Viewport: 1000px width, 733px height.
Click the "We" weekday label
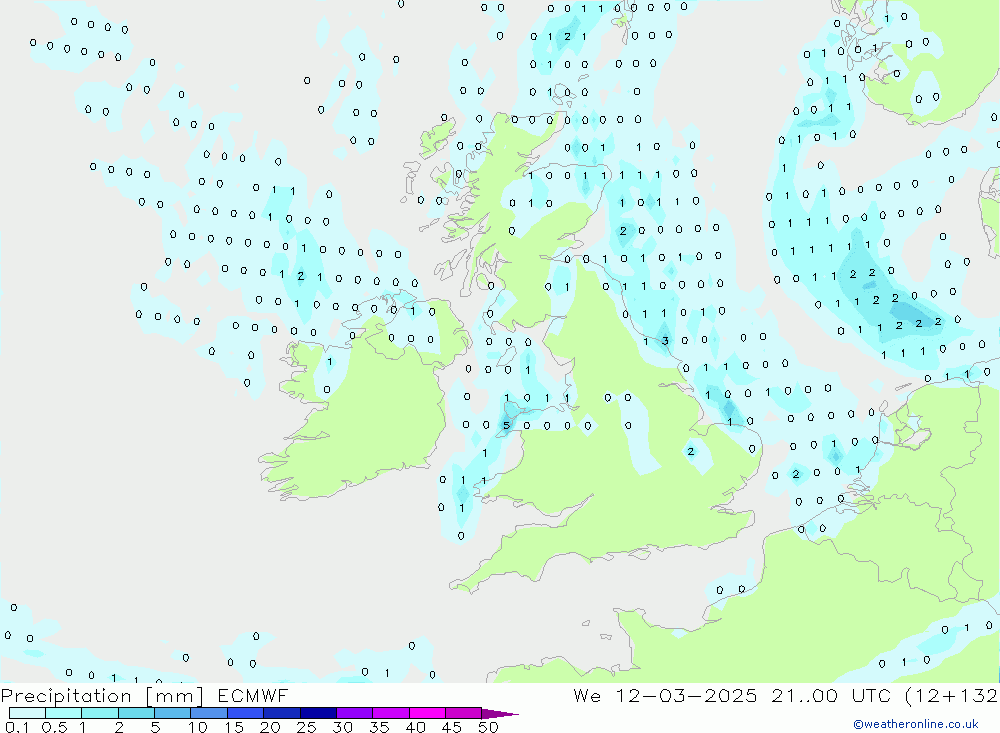[x=587, y=696]
